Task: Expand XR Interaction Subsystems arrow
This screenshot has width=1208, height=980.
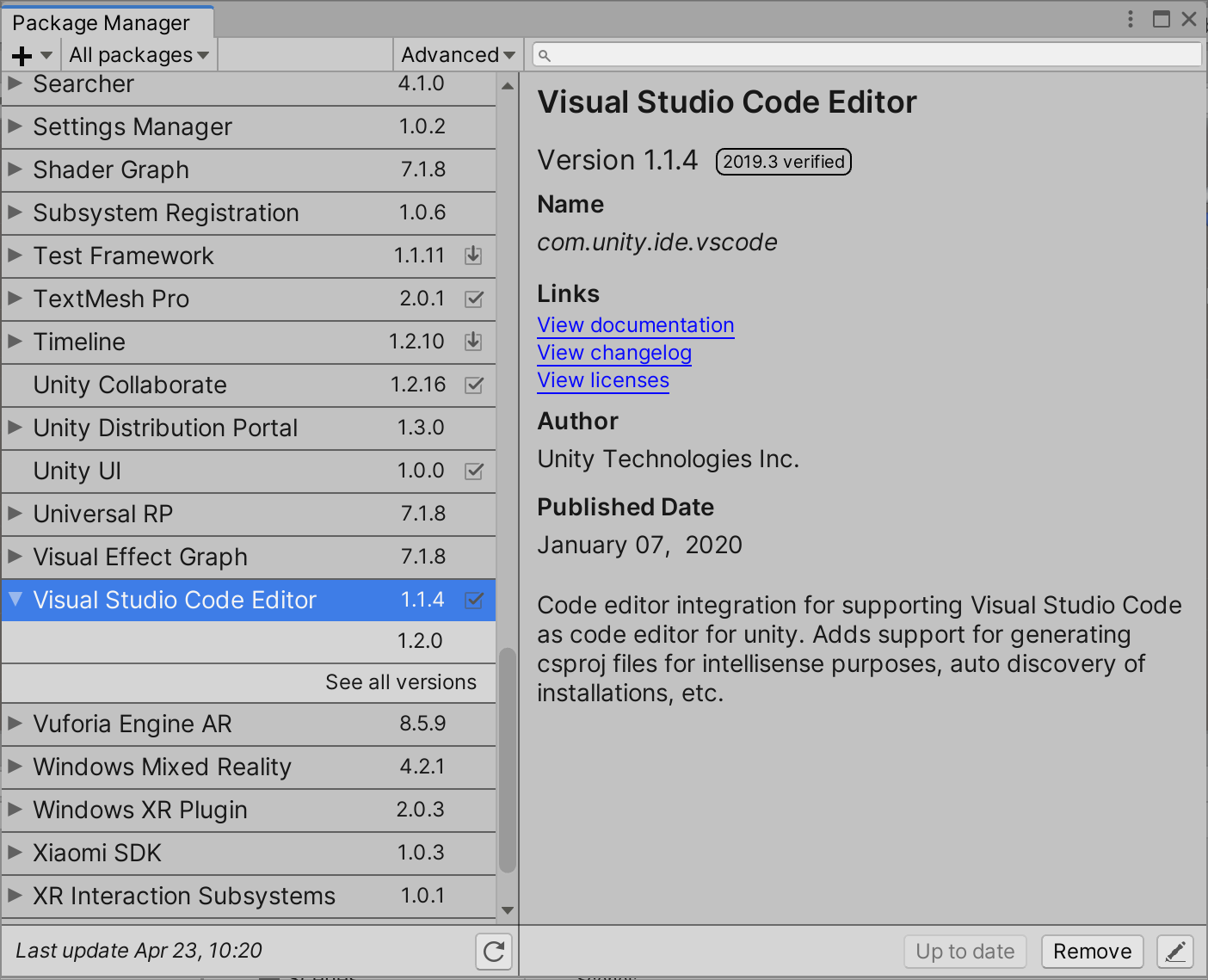Action: 15,896
